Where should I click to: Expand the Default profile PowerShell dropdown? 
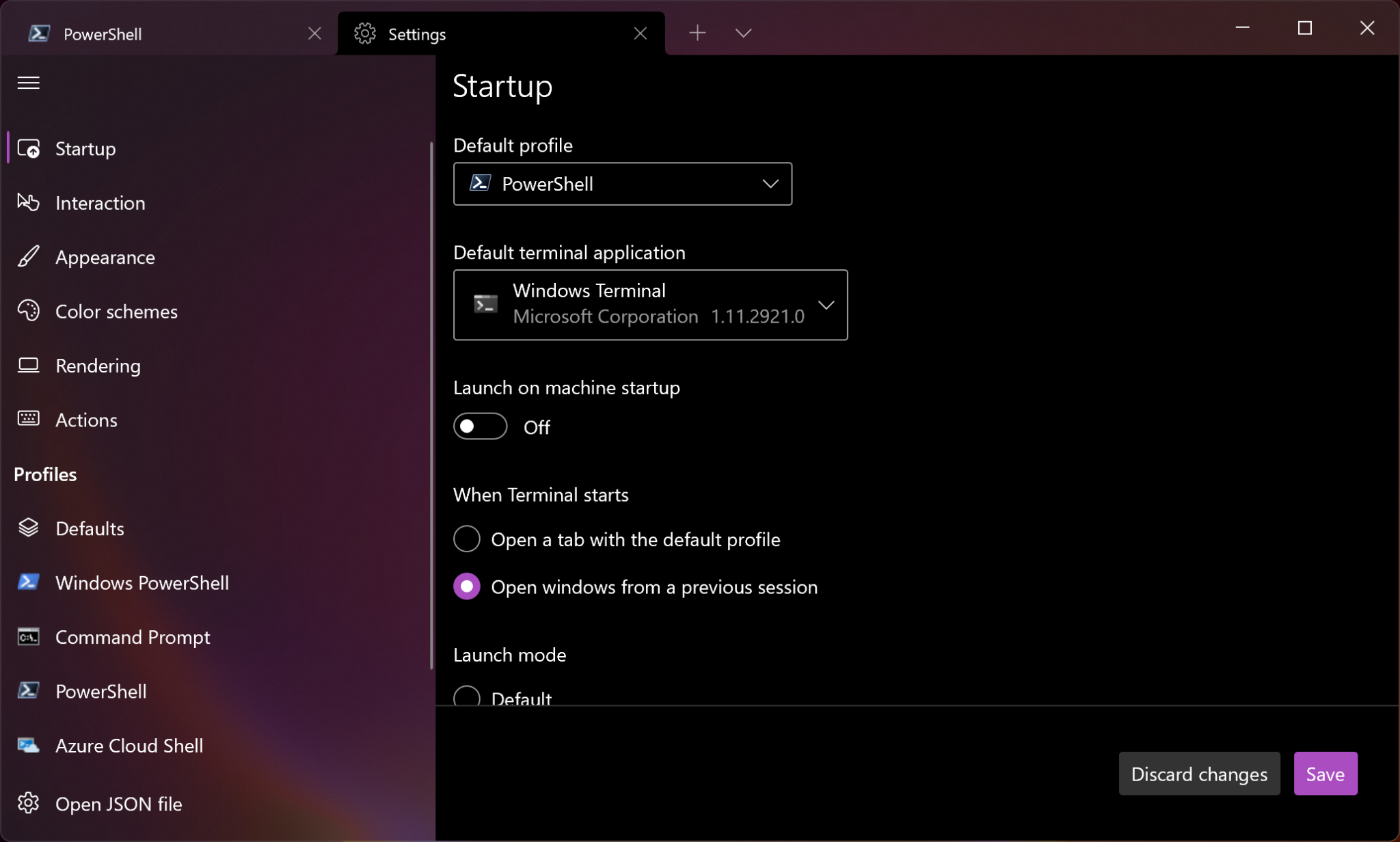(x=622, y=184)
